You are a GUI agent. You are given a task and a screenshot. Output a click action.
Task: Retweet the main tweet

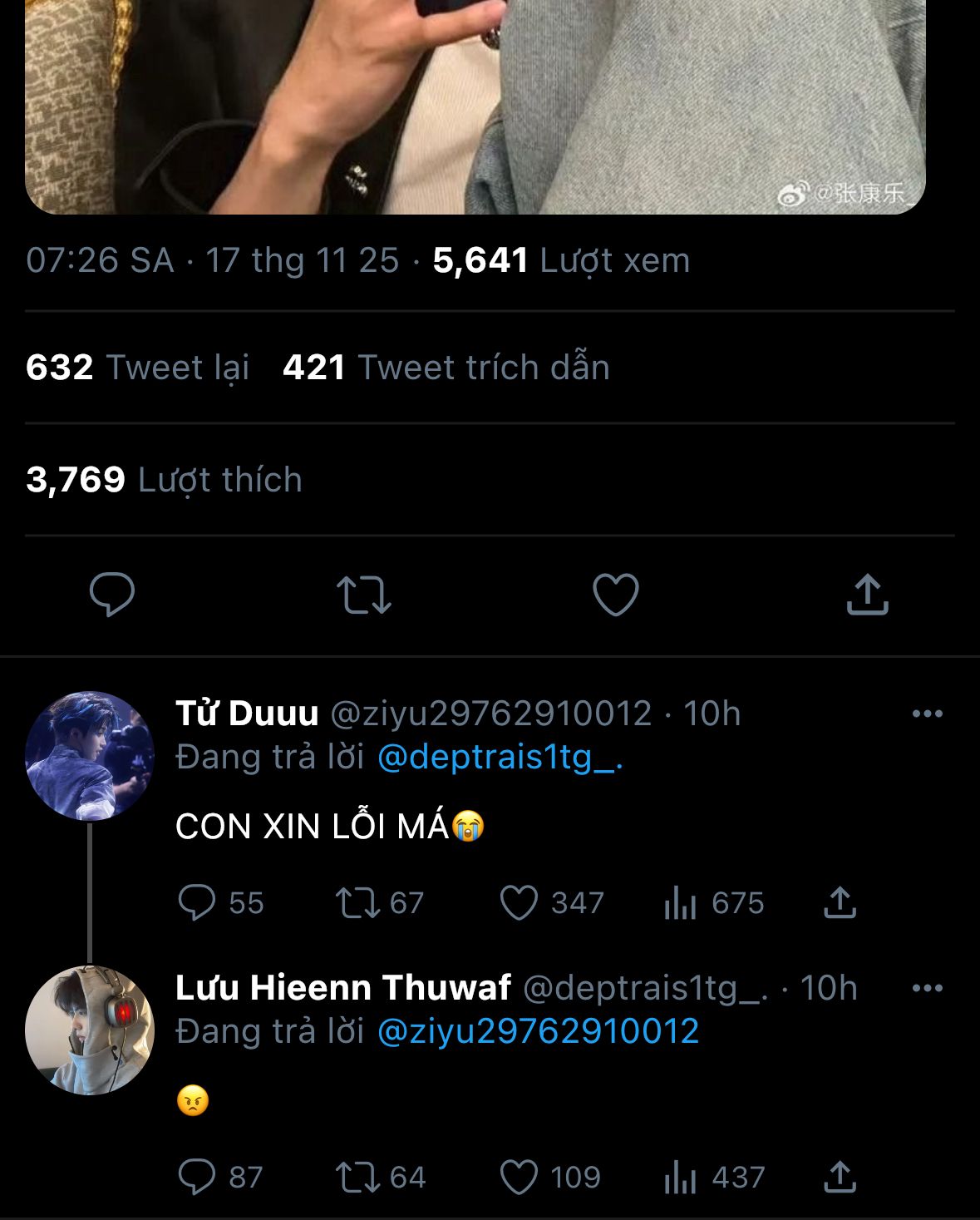[363, 595]
